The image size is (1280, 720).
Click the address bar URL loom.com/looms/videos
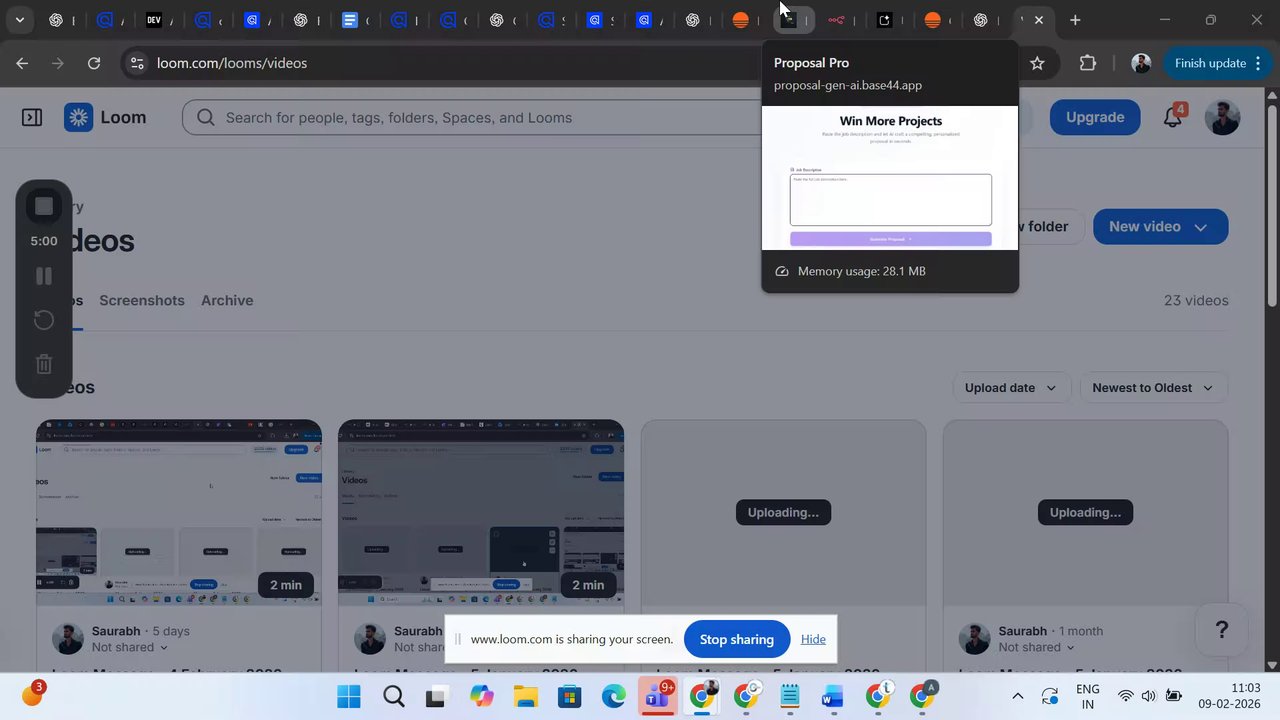(x=232, y=63)
